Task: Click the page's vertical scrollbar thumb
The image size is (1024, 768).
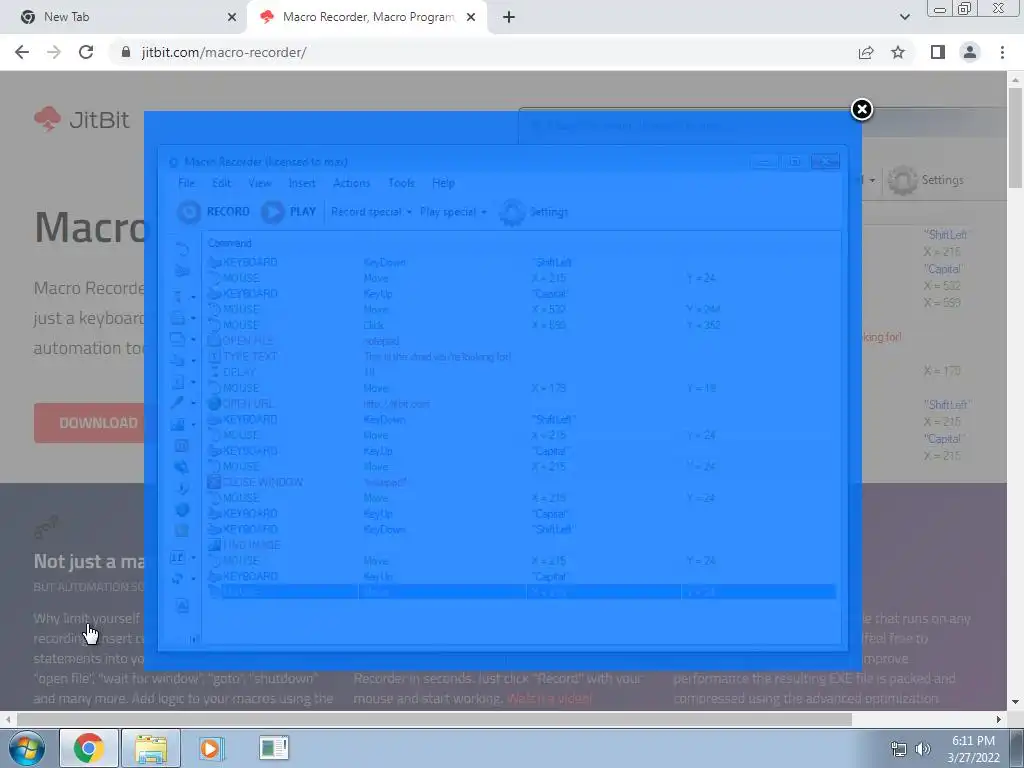Action: click(1015, 137)
